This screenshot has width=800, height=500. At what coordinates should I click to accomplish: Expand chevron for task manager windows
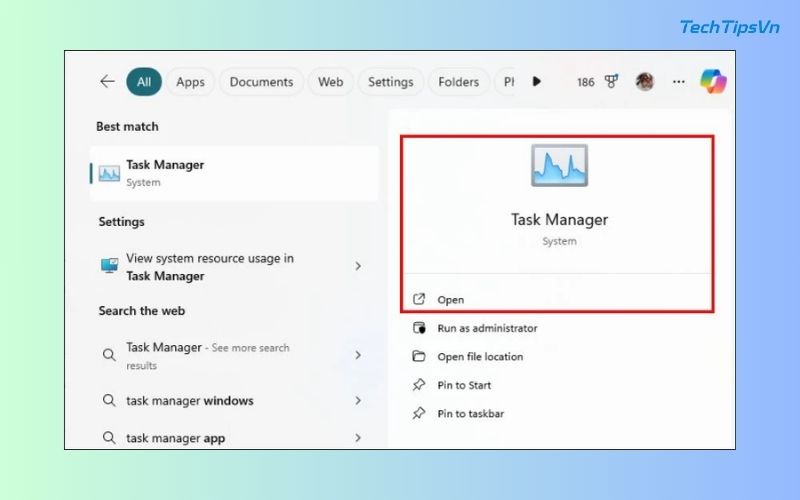(358, 401)
